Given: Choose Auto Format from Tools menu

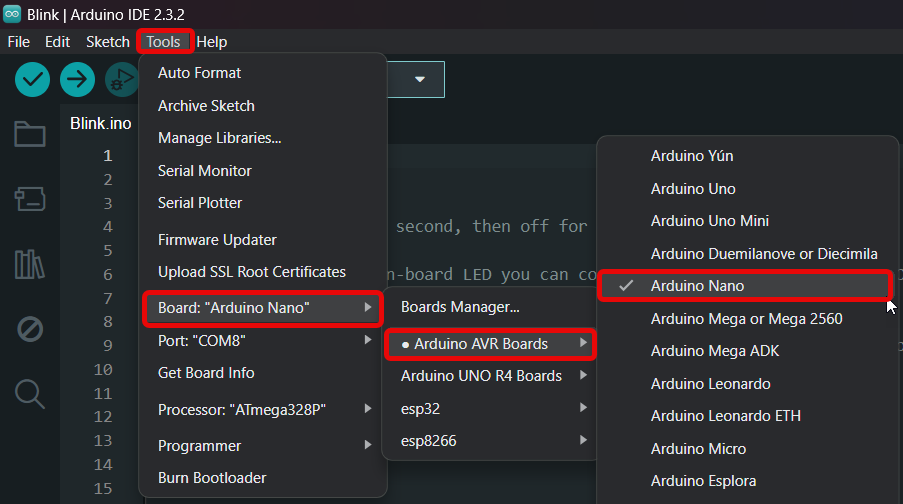Looking at the screenshot, I should 263,73.
